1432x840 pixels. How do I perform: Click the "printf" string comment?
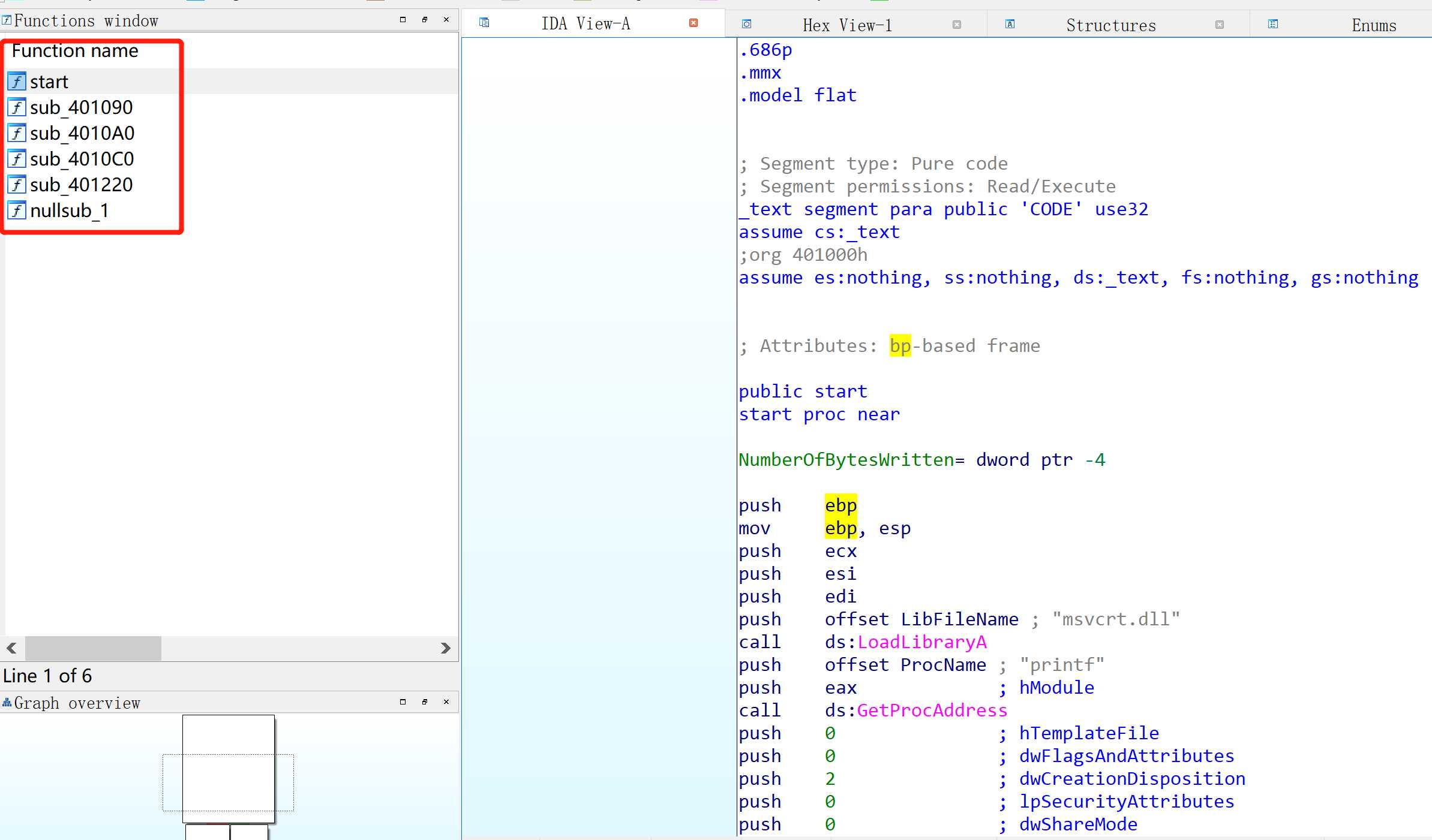[1062, 665]
